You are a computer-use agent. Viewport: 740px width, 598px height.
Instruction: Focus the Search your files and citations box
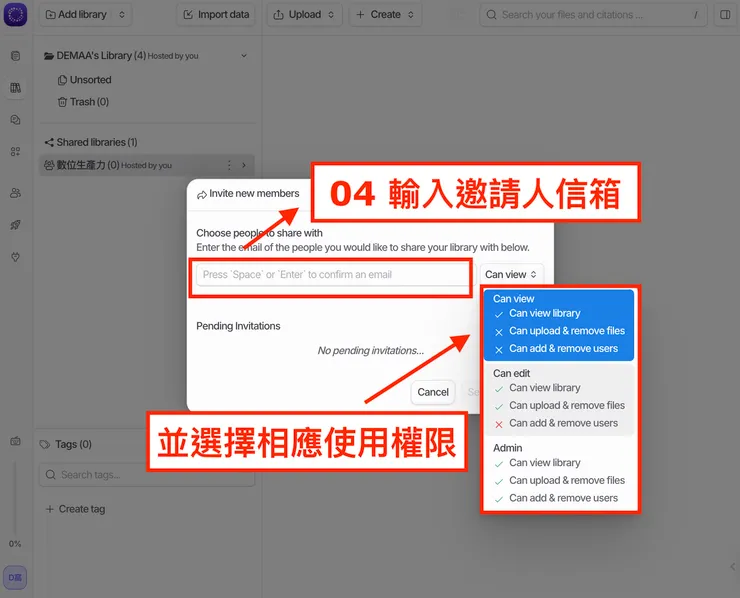593,15
